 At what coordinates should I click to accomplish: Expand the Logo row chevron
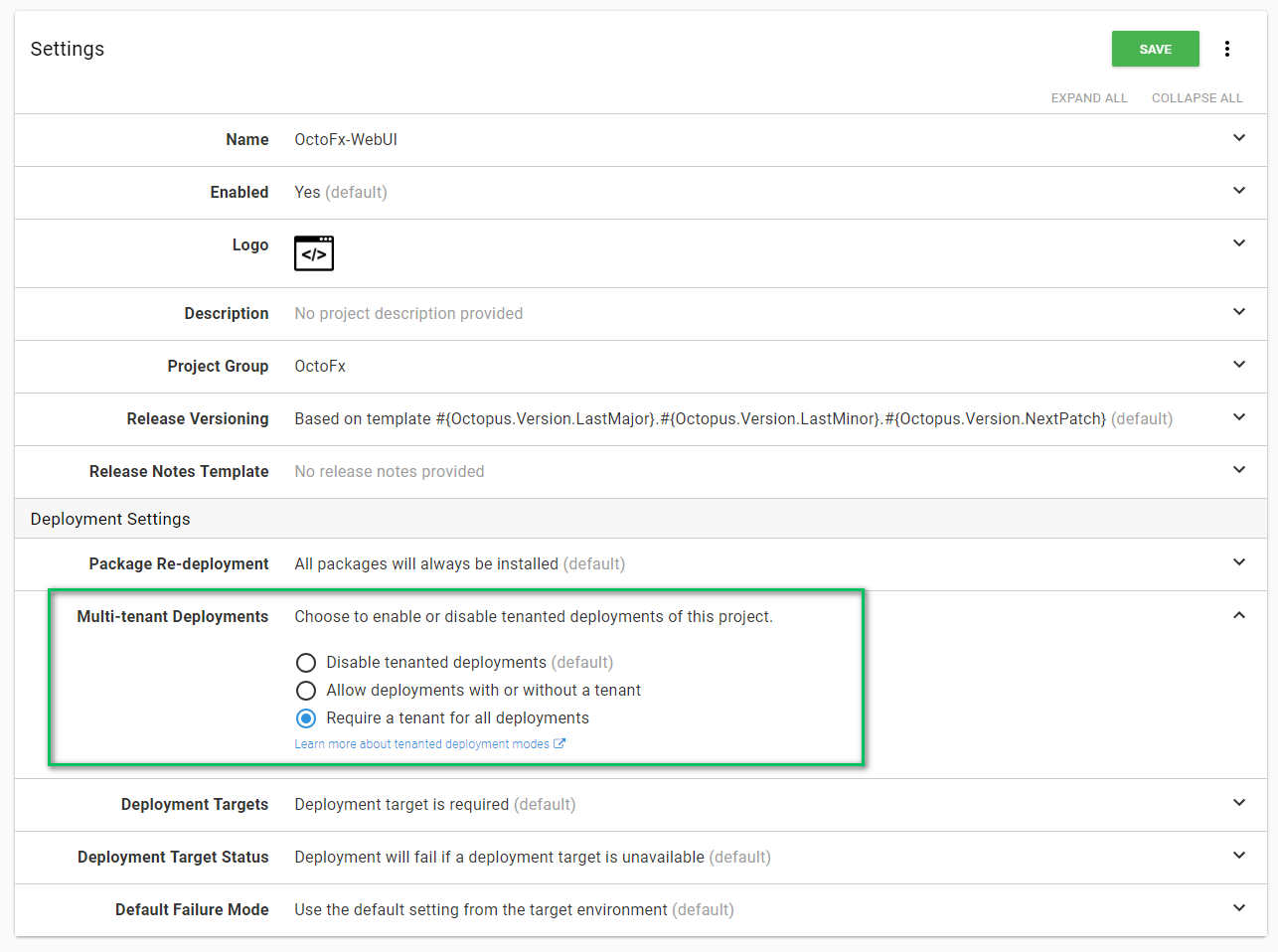pyautogui.click(x=1239, y=243)
